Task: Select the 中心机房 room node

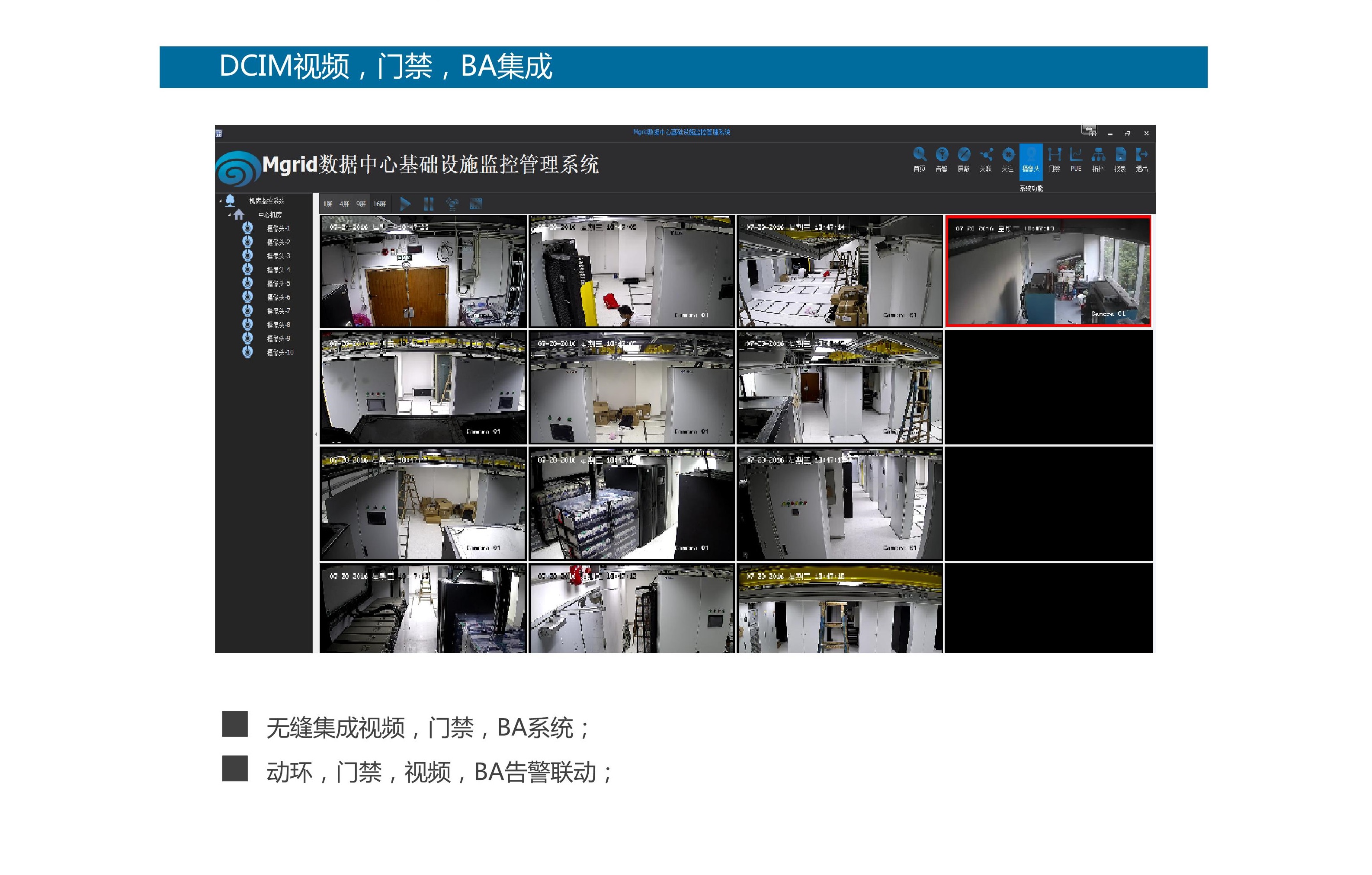Action: click(270, 214)
